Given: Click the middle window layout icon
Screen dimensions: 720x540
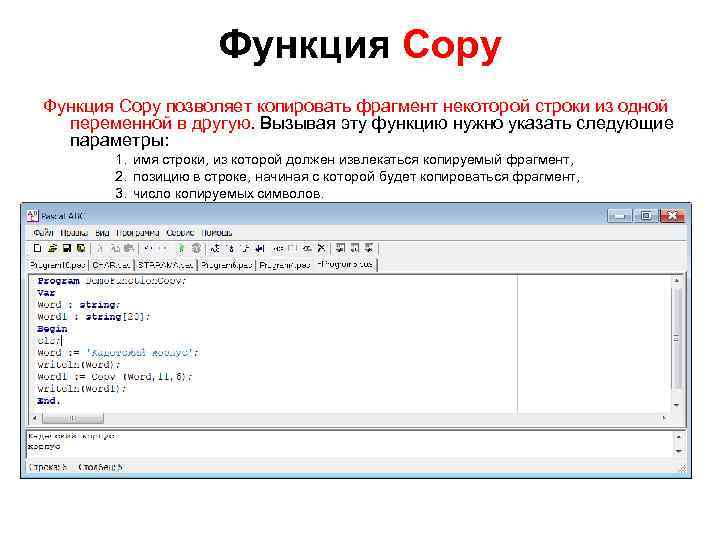Looking at the screenshot, I should (355, 248).
